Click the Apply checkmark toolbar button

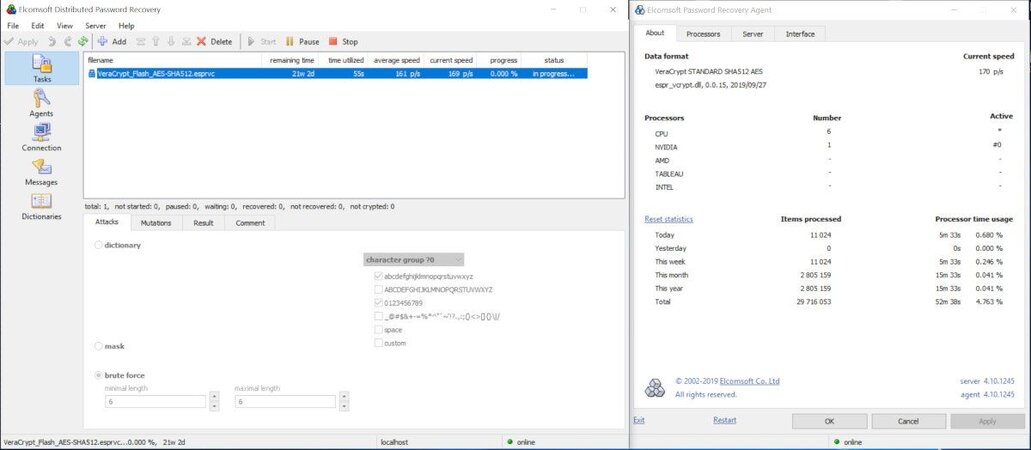pyautogui.click(x=21, y=41)
